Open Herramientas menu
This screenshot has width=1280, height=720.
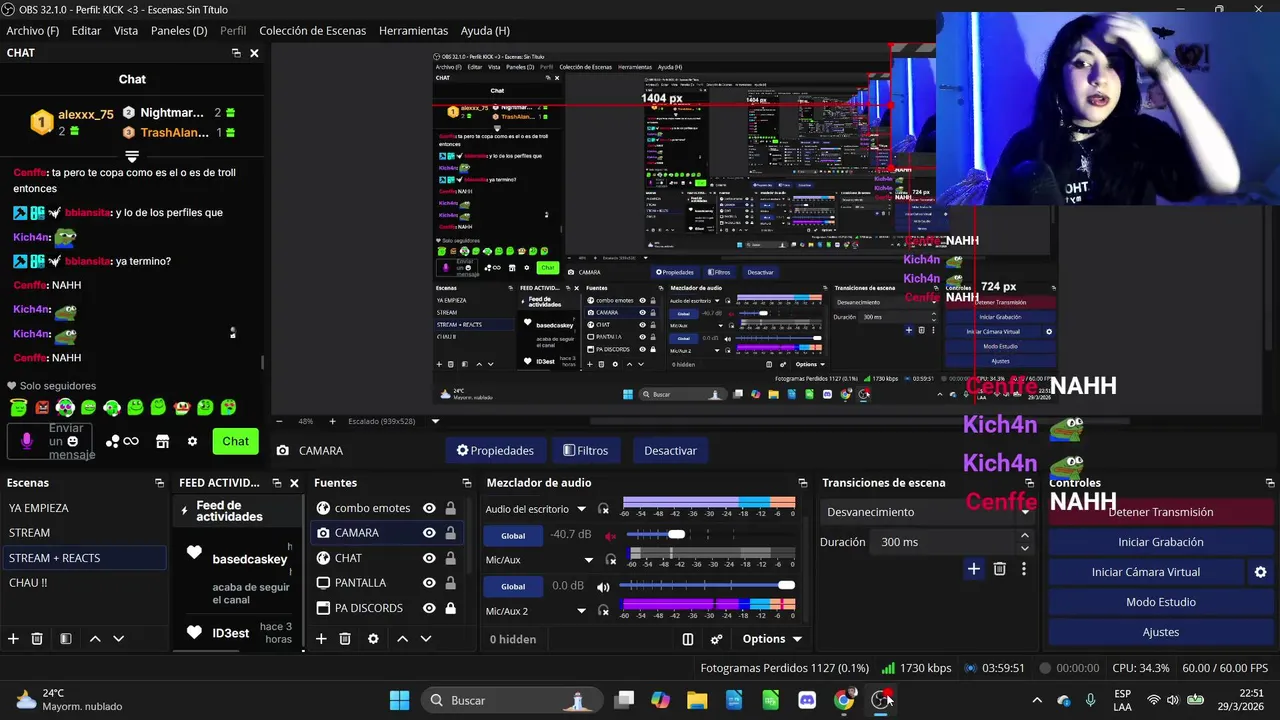(x=413, y=31)
